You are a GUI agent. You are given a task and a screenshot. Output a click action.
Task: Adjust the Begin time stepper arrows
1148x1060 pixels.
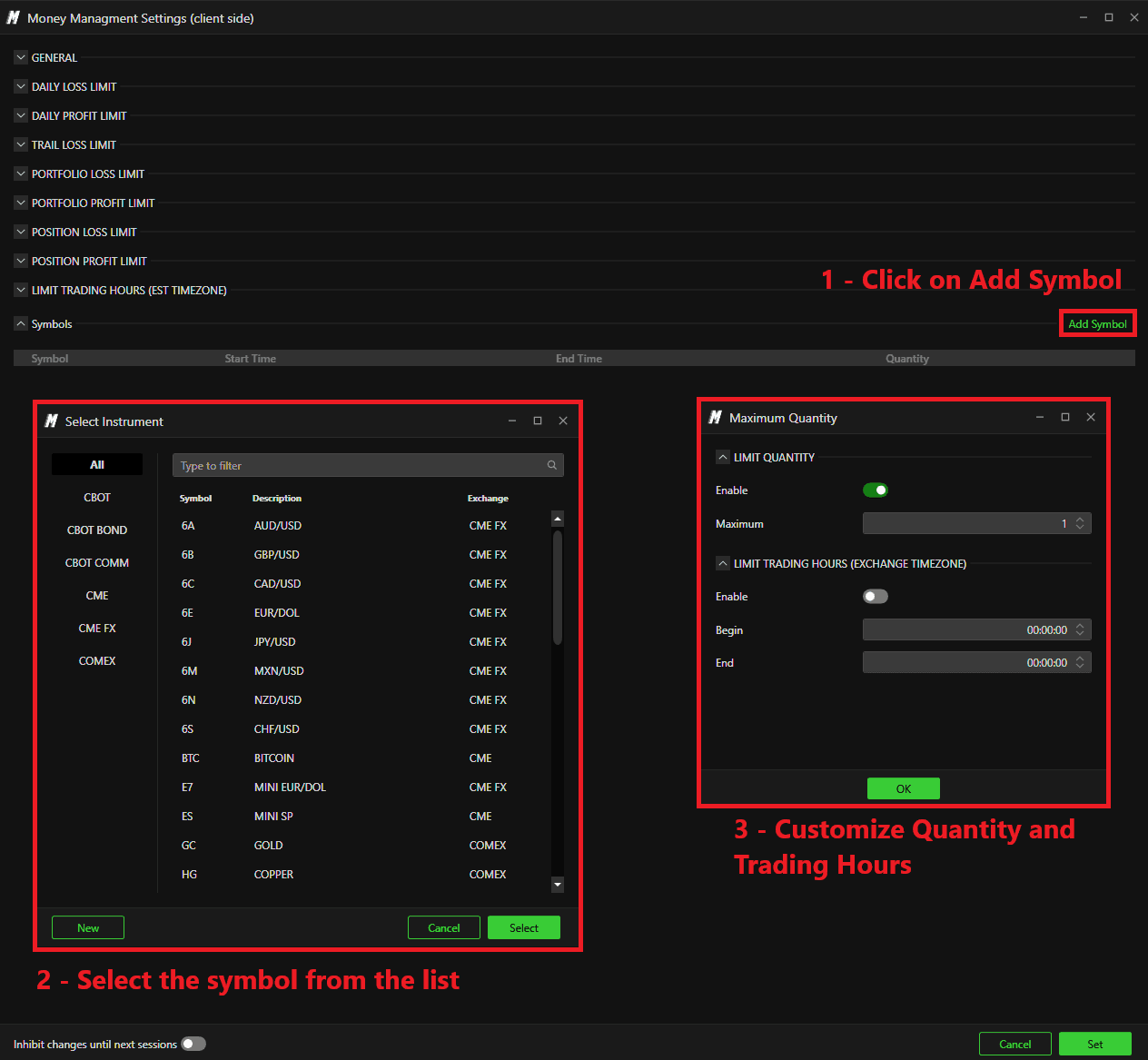1080,629
